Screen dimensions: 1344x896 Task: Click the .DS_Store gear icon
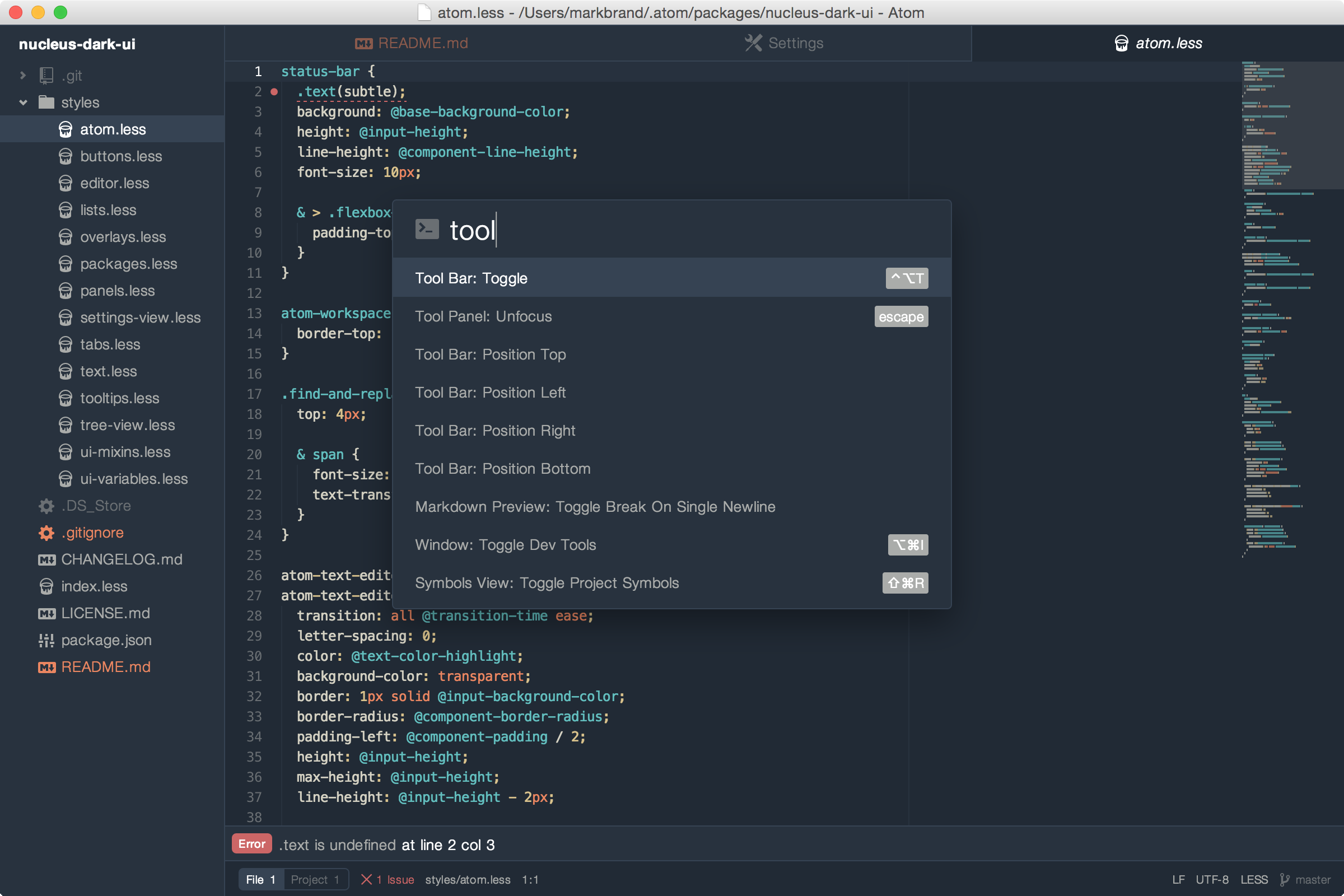(x=46, y=506)
